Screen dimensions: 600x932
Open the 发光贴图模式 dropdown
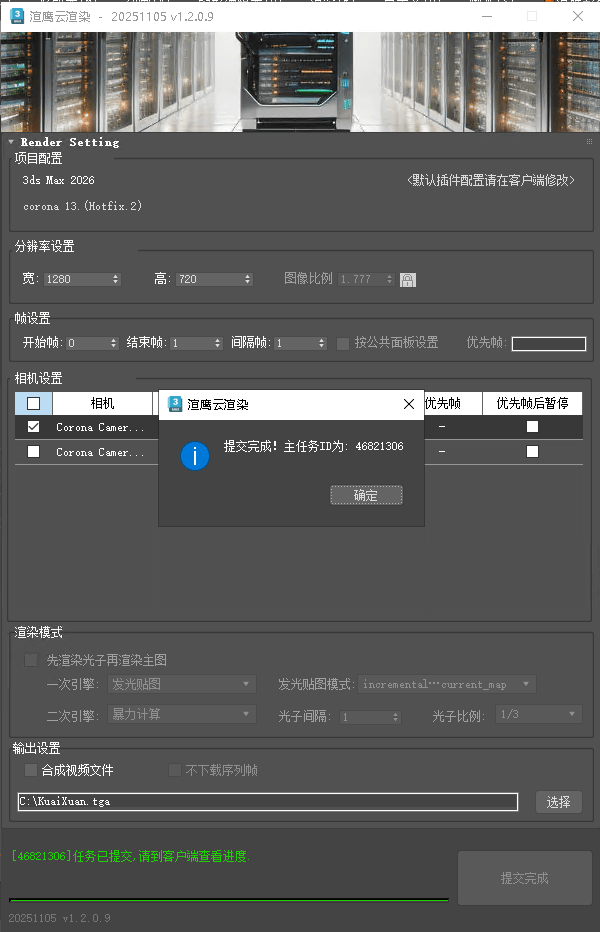pos(447,684)
